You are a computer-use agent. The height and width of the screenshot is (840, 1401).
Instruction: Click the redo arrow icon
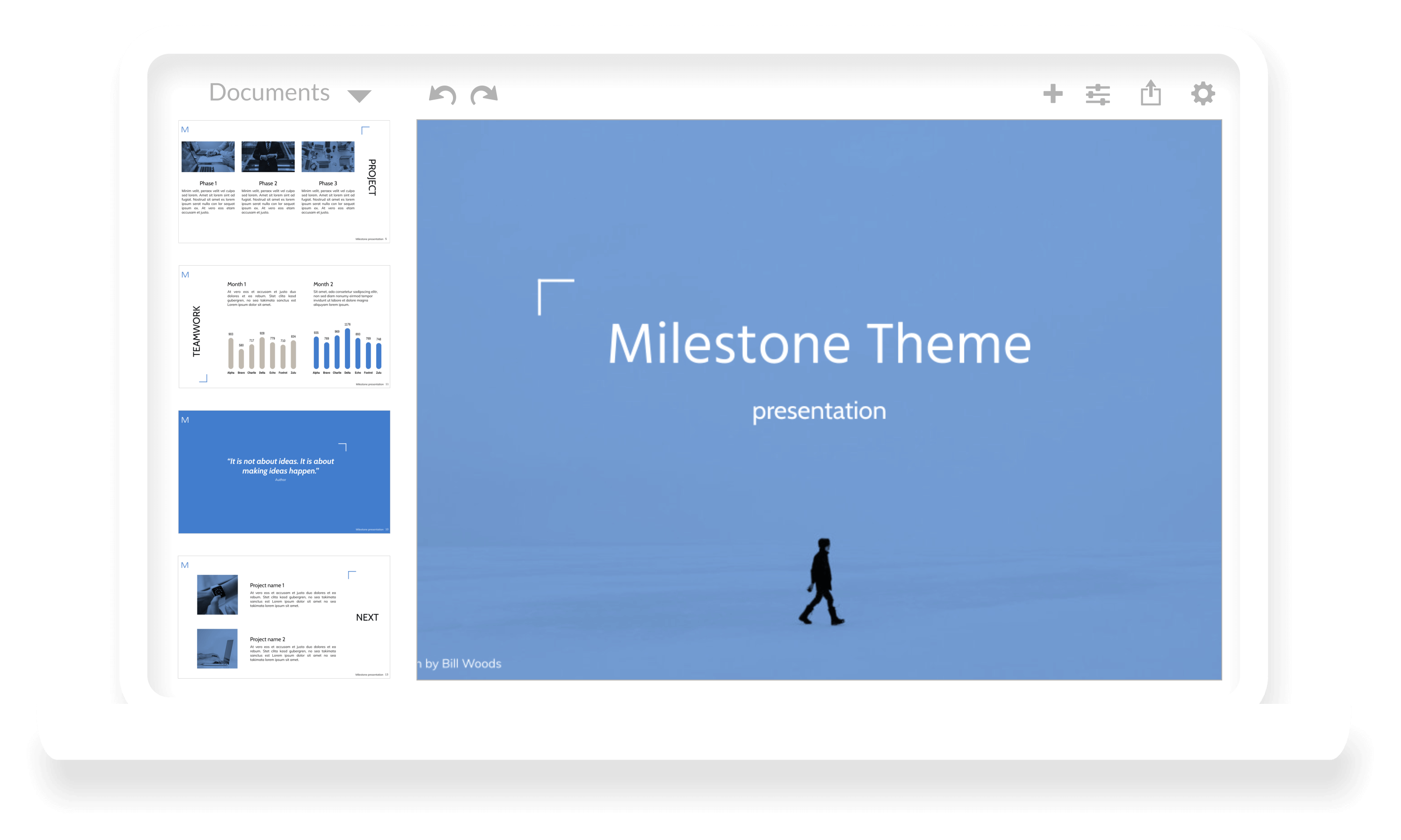click(x=484, y=94)
